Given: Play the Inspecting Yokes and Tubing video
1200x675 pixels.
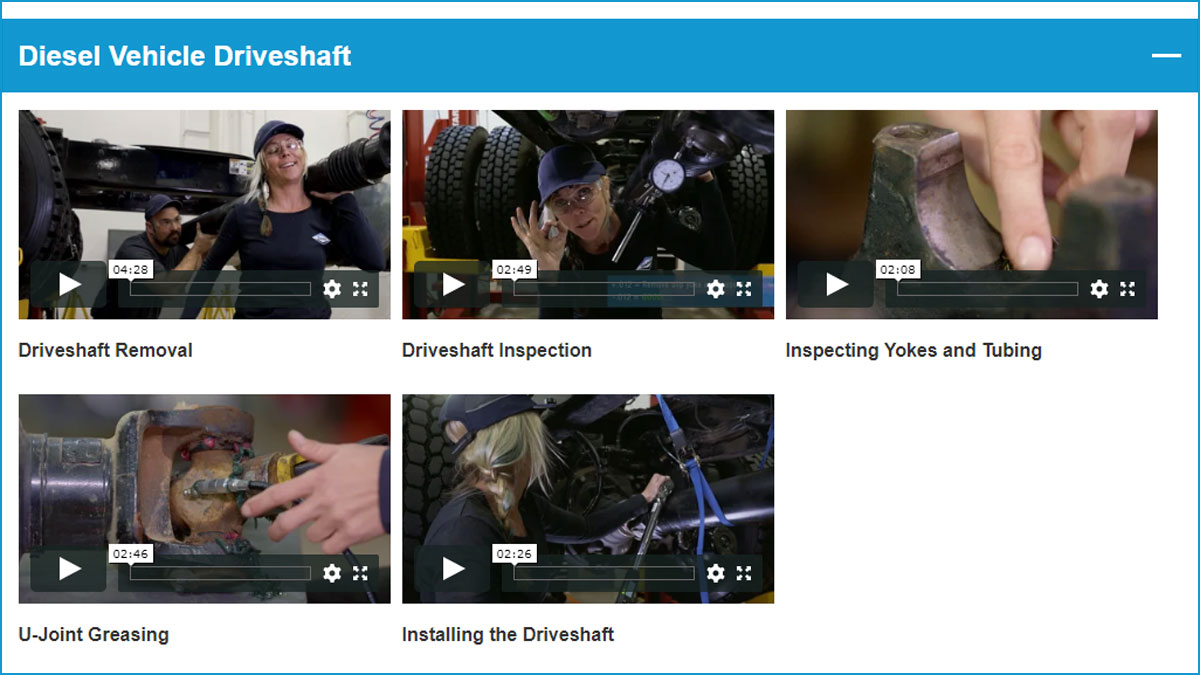Looking at the screenshot, I should tap(836, 285).
